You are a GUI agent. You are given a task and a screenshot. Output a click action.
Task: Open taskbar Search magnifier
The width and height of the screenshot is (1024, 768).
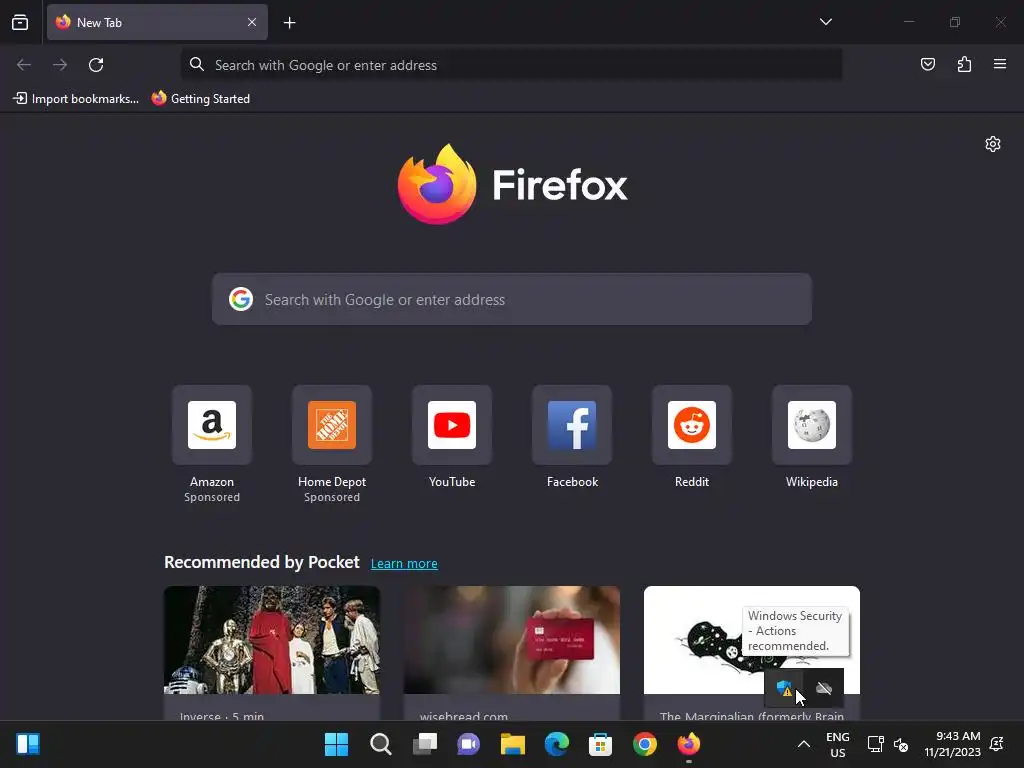click(x=381, y=744)
